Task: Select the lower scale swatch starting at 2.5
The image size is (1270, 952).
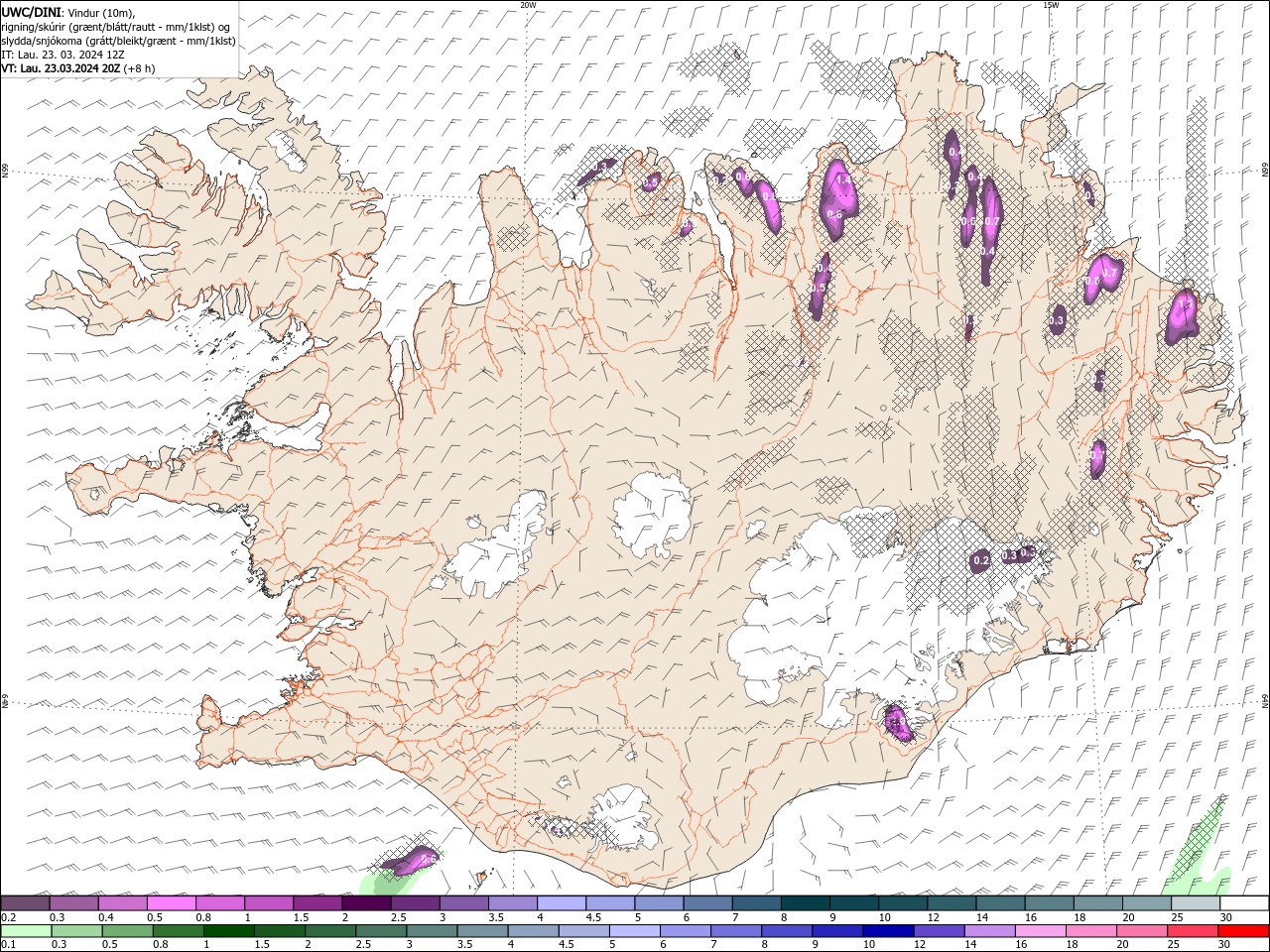Action: 381,931
